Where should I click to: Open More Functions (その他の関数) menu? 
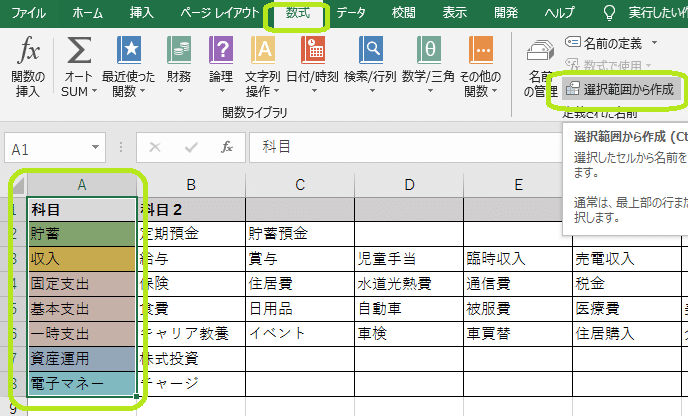[x=480, y=67]
